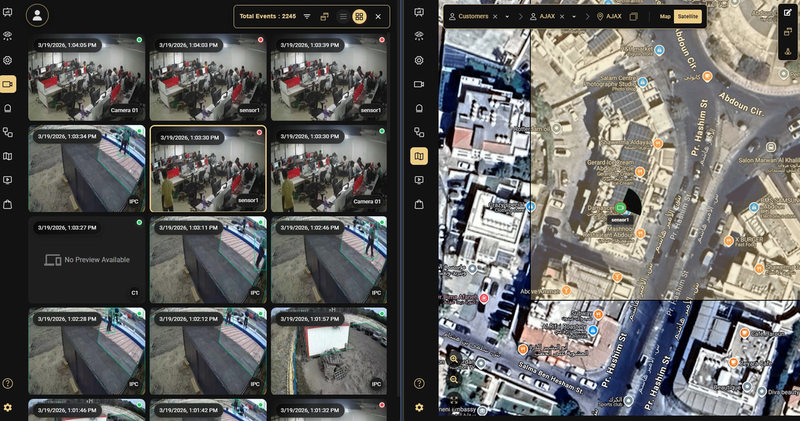Open event thumbnail from 1:02:12 PM

(208, 351)
